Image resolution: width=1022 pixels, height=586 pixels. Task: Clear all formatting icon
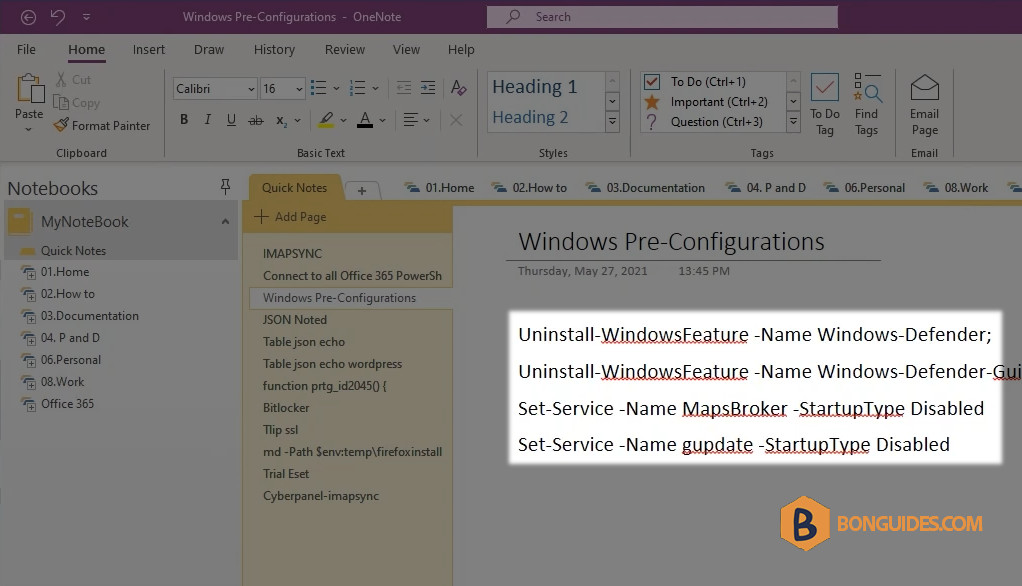click(x=459, y=88)
